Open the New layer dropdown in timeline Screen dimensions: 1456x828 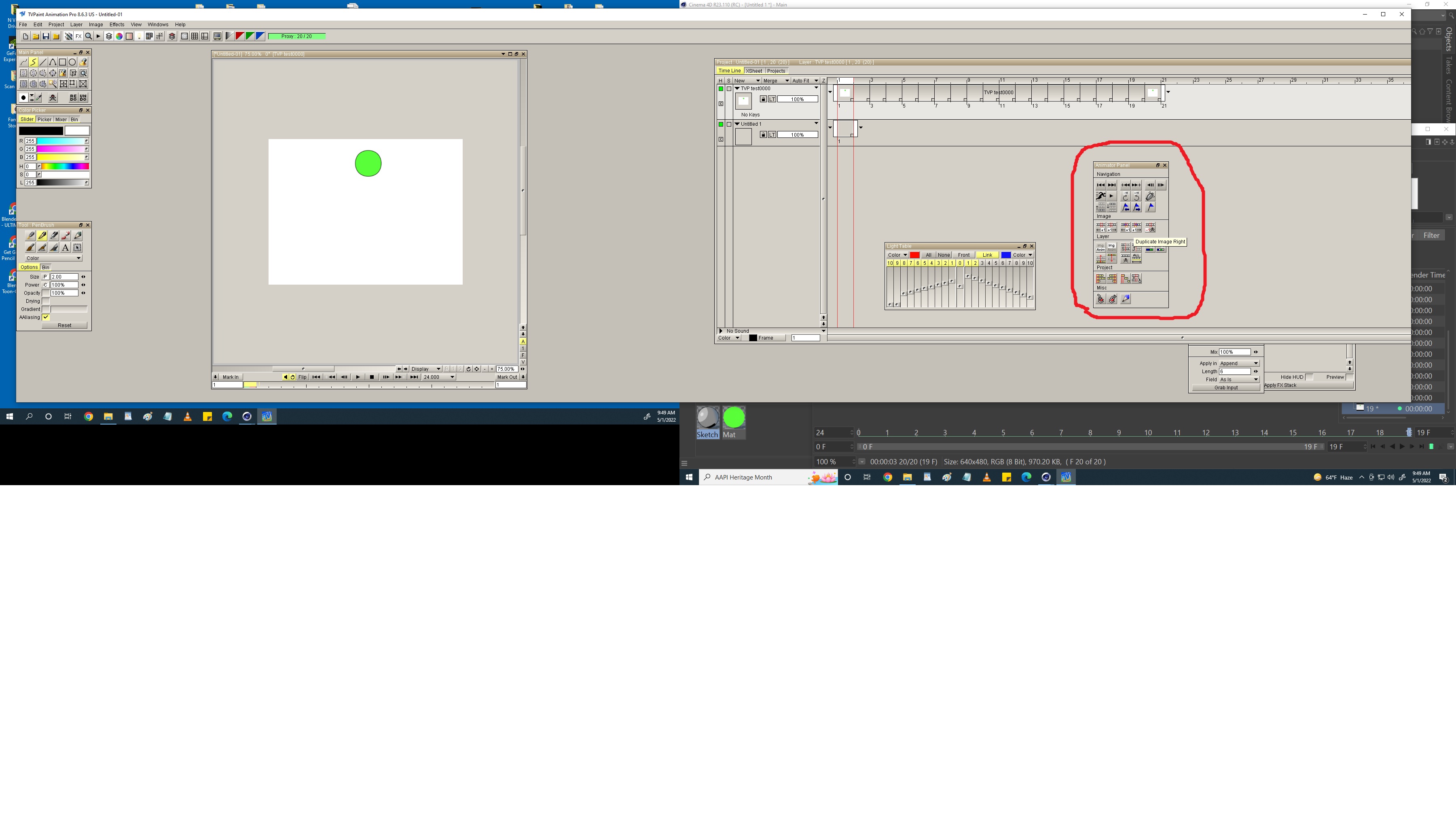click(747, 81)
